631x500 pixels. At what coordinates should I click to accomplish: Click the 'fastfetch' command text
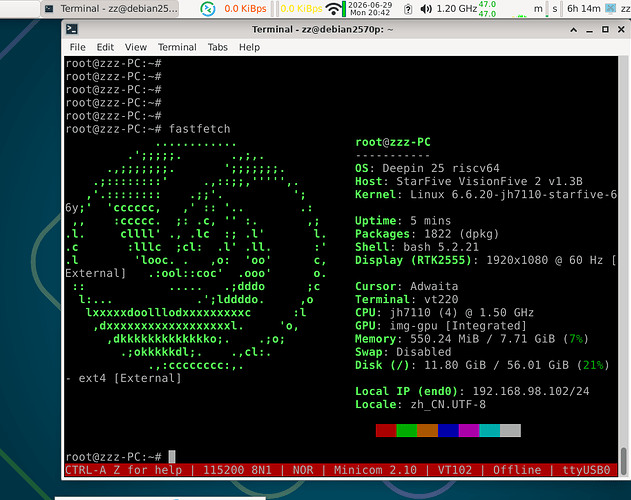[200, 129]
